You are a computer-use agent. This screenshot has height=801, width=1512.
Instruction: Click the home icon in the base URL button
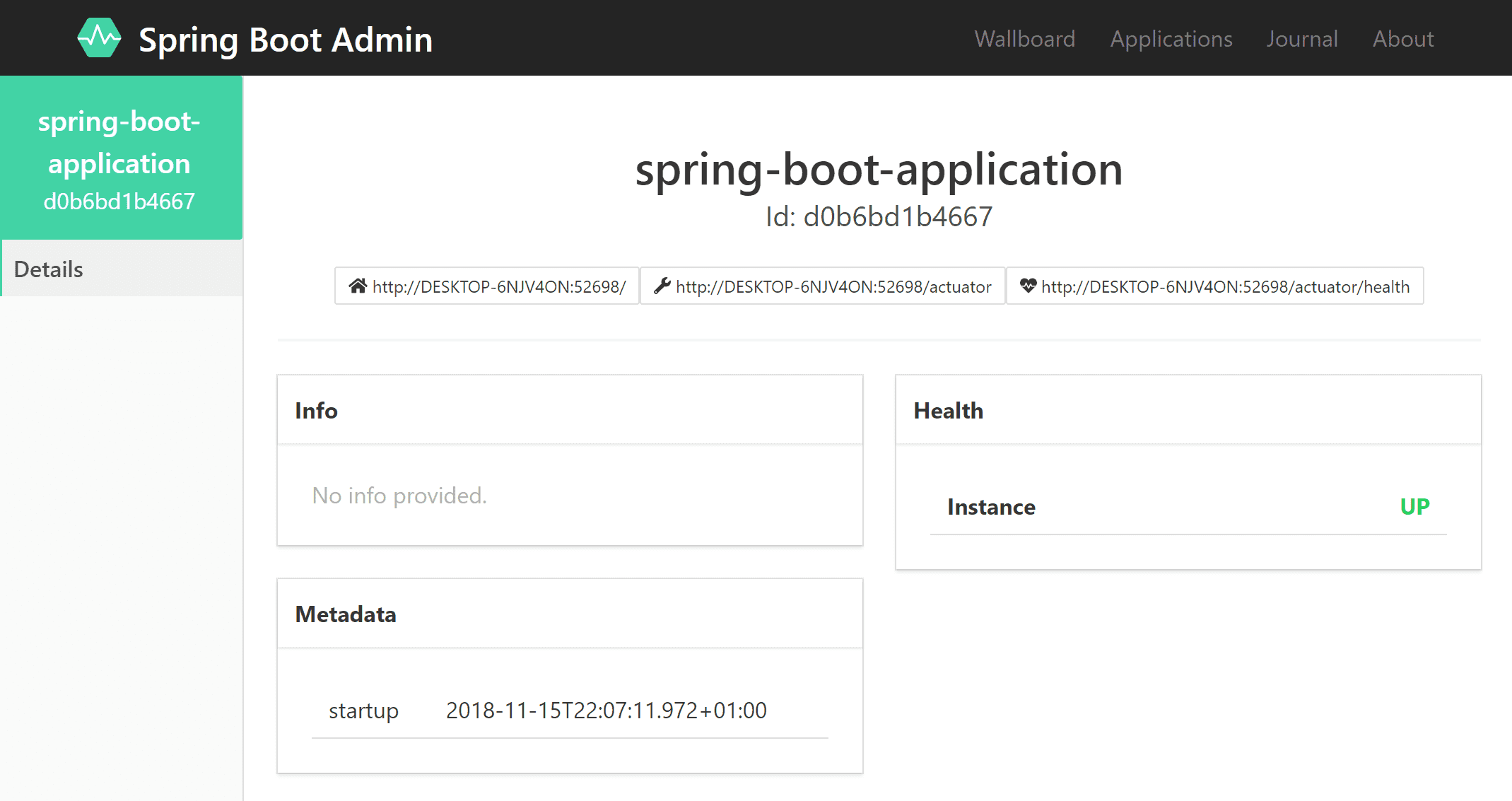pos(358,286)
